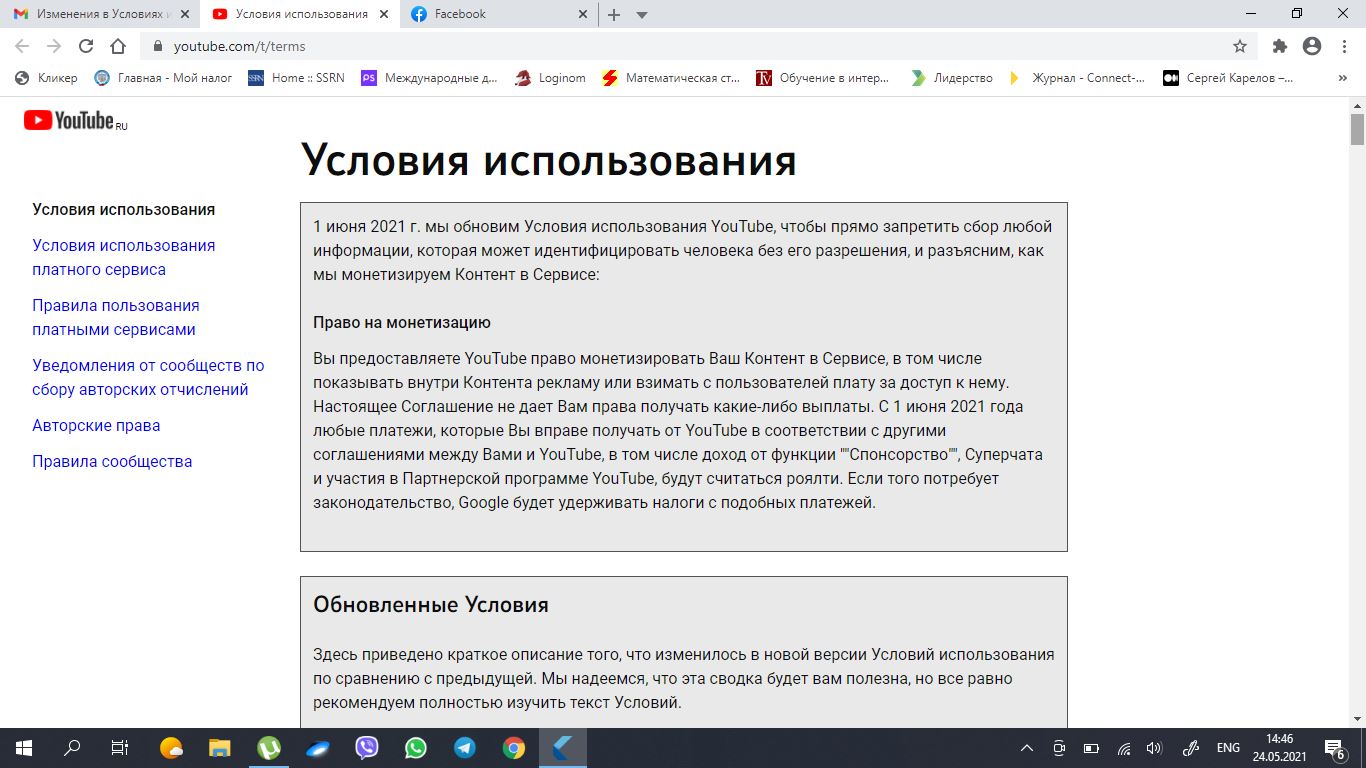Open 'Обучение в интер...' bookmark

click(822, 78)
